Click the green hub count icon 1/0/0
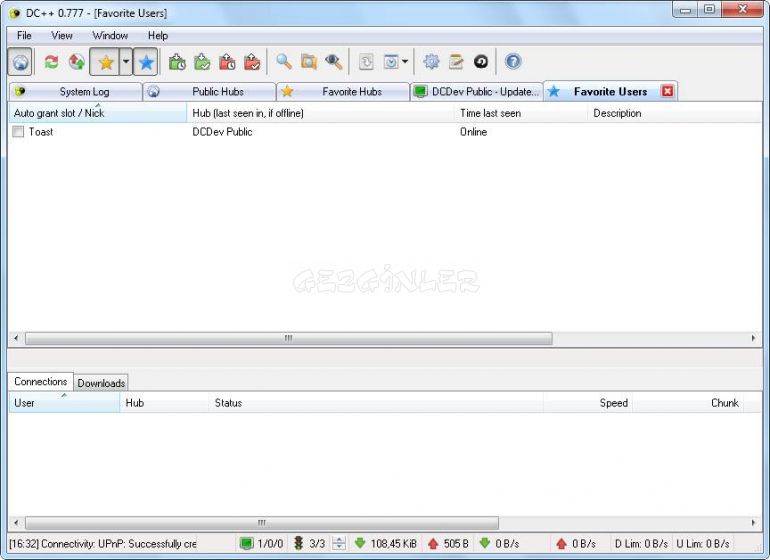Screen dimensions: 770x560 pos(246,544)
